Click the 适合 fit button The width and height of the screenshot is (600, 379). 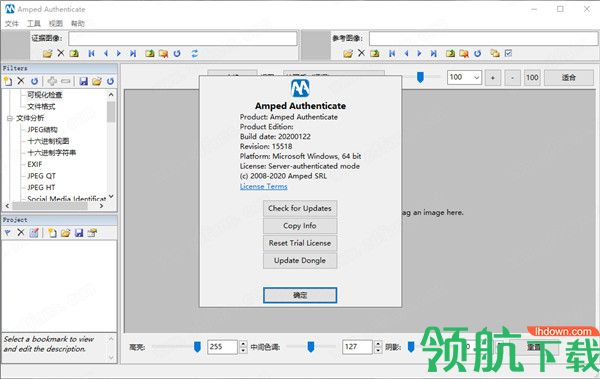[569, 78]
